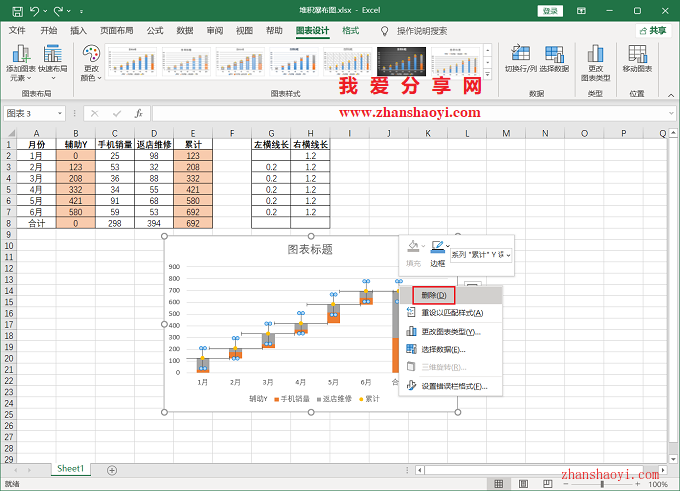The image size is (680, 491).
Task: Expand the formula bar chevron
Action: [x=671, y=114]
